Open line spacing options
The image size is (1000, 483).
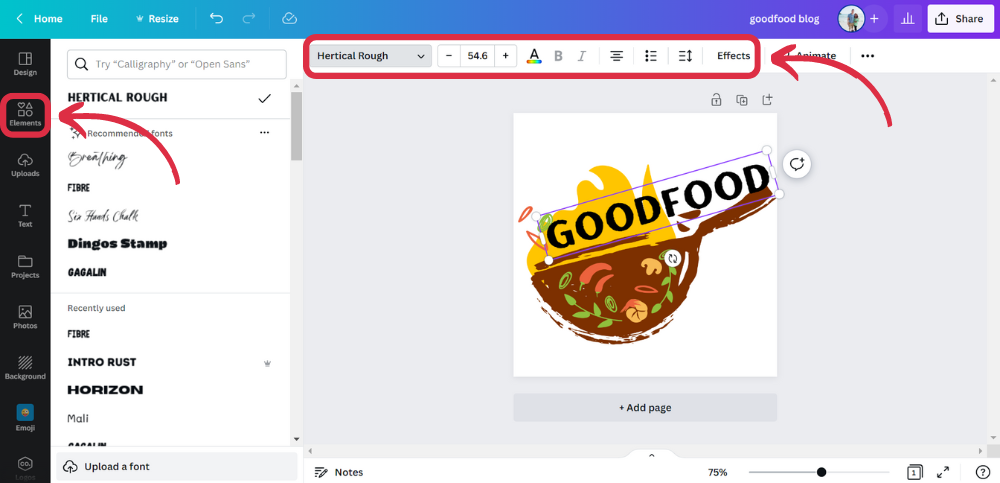685,56
